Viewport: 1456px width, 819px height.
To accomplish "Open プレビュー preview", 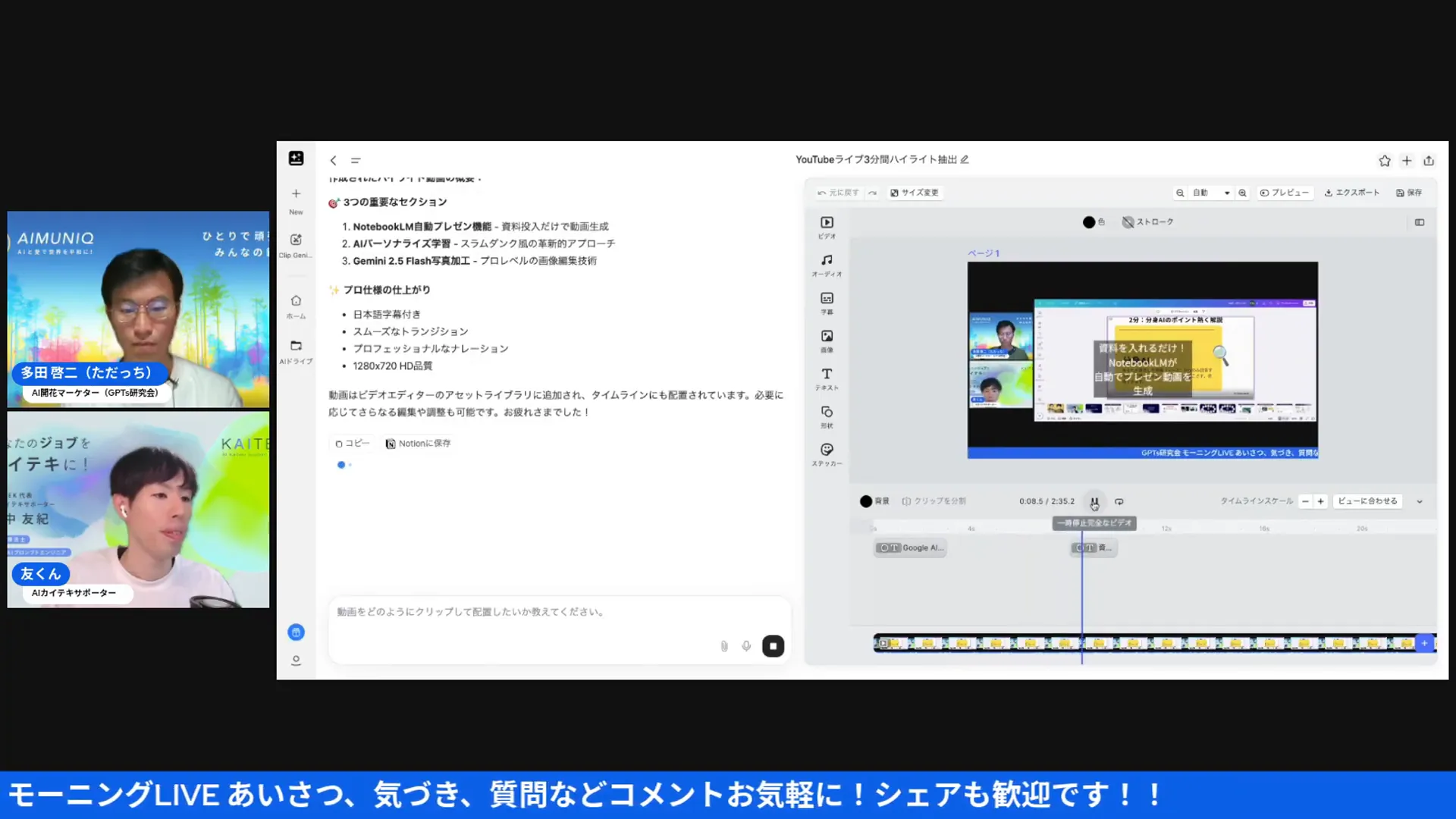I will tap(1285, 193).
